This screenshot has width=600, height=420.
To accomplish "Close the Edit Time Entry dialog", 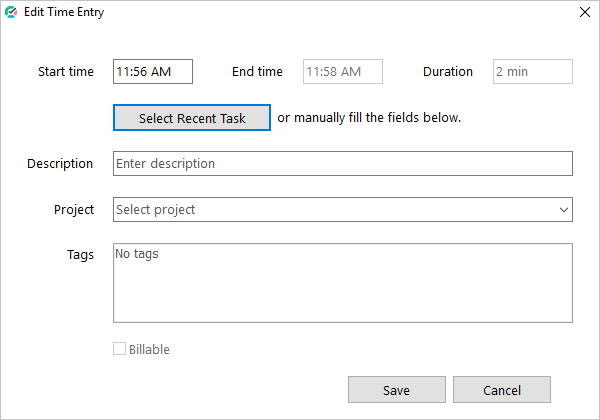I will click(x=584, y=12).
